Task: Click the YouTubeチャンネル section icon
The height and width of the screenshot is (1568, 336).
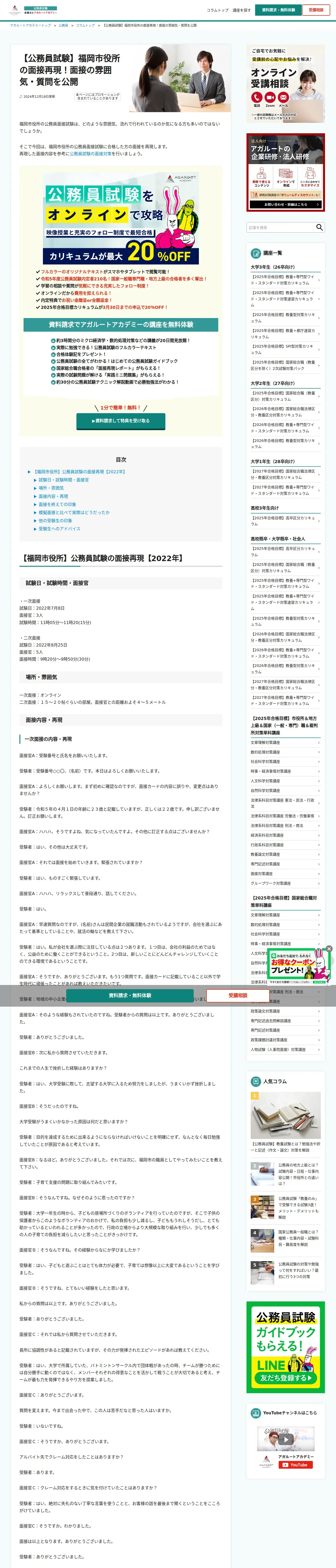Action: (256, 1413)
